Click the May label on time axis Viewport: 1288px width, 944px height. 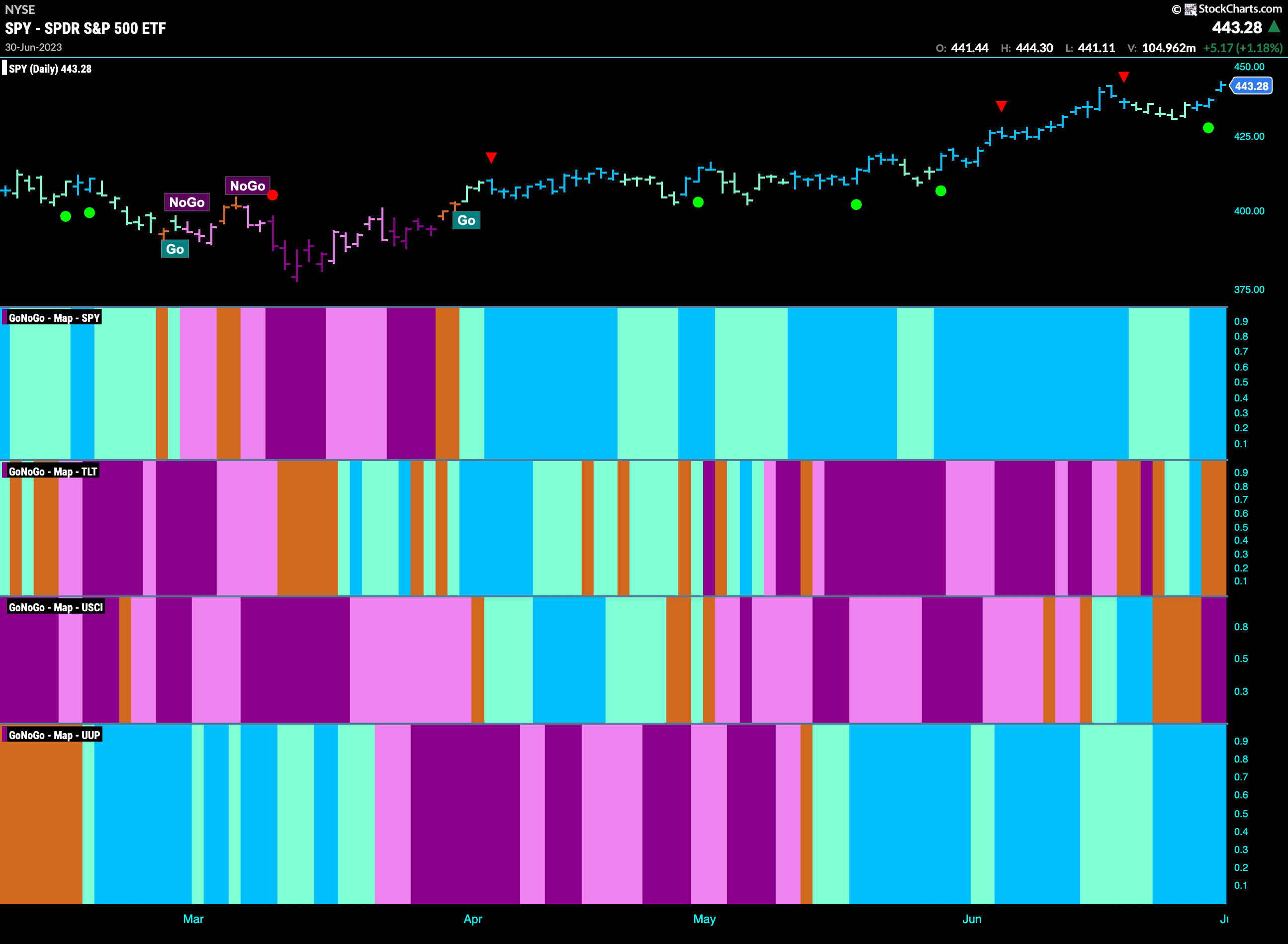pyautogui.click(x=704, y=919)
